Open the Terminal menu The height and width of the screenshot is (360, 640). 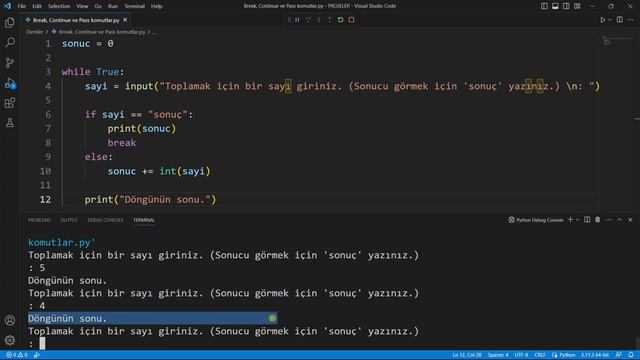click(x=134, y=6)
